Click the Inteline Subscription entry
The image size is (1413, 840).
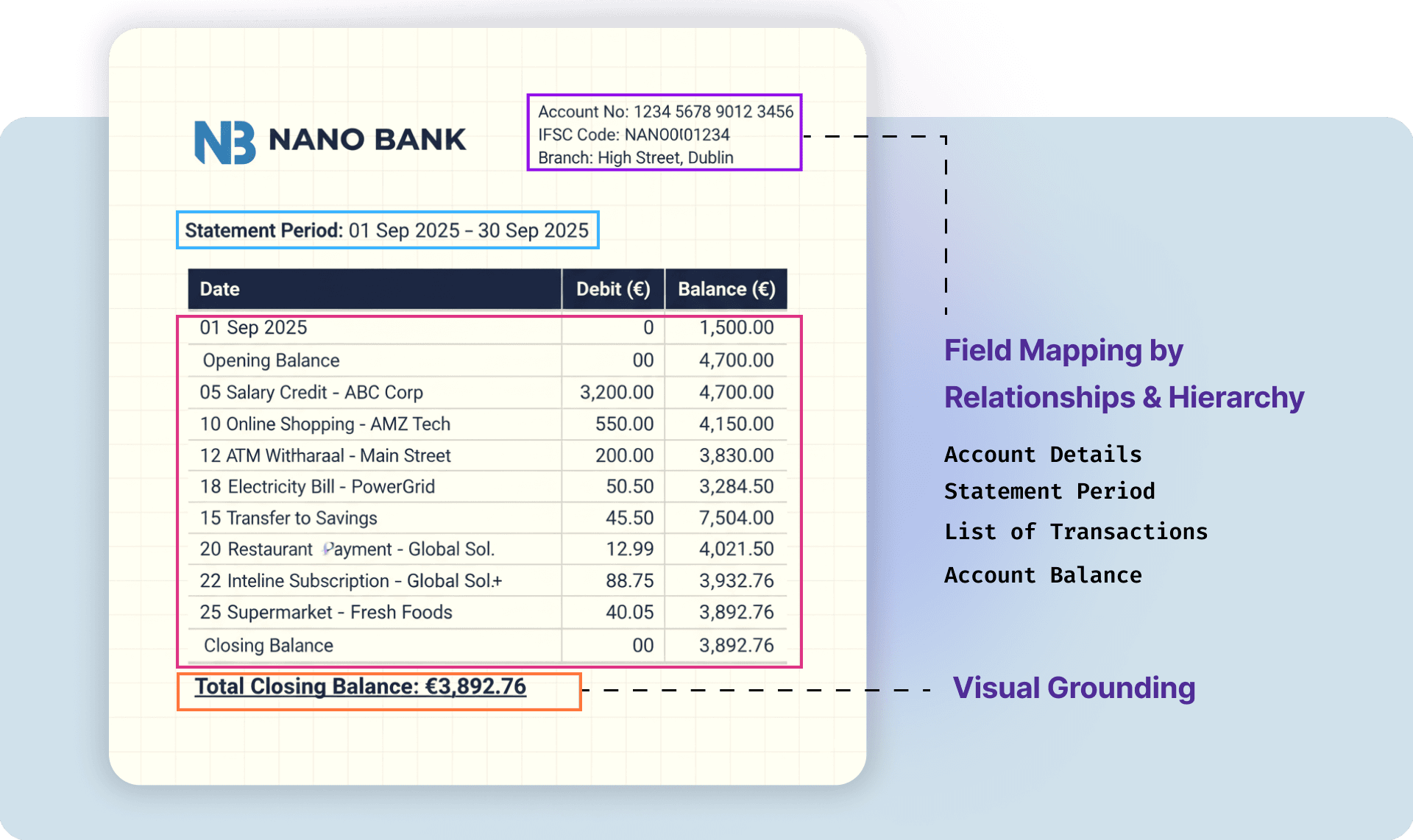click(350, 580)
